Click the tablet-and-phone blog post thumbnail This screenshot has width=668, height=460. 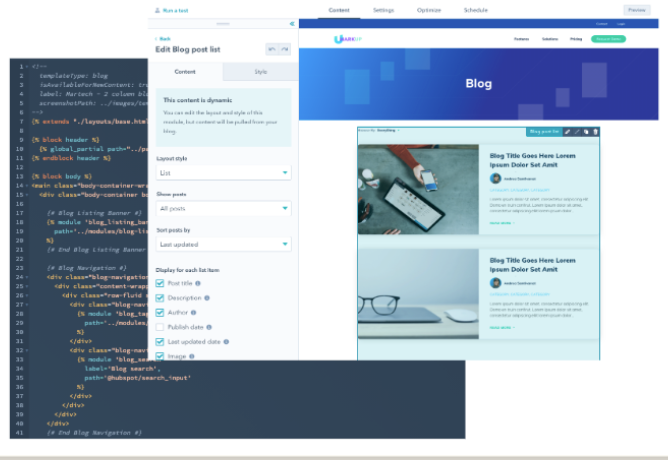pyautogui.click(x=418, y=190)
